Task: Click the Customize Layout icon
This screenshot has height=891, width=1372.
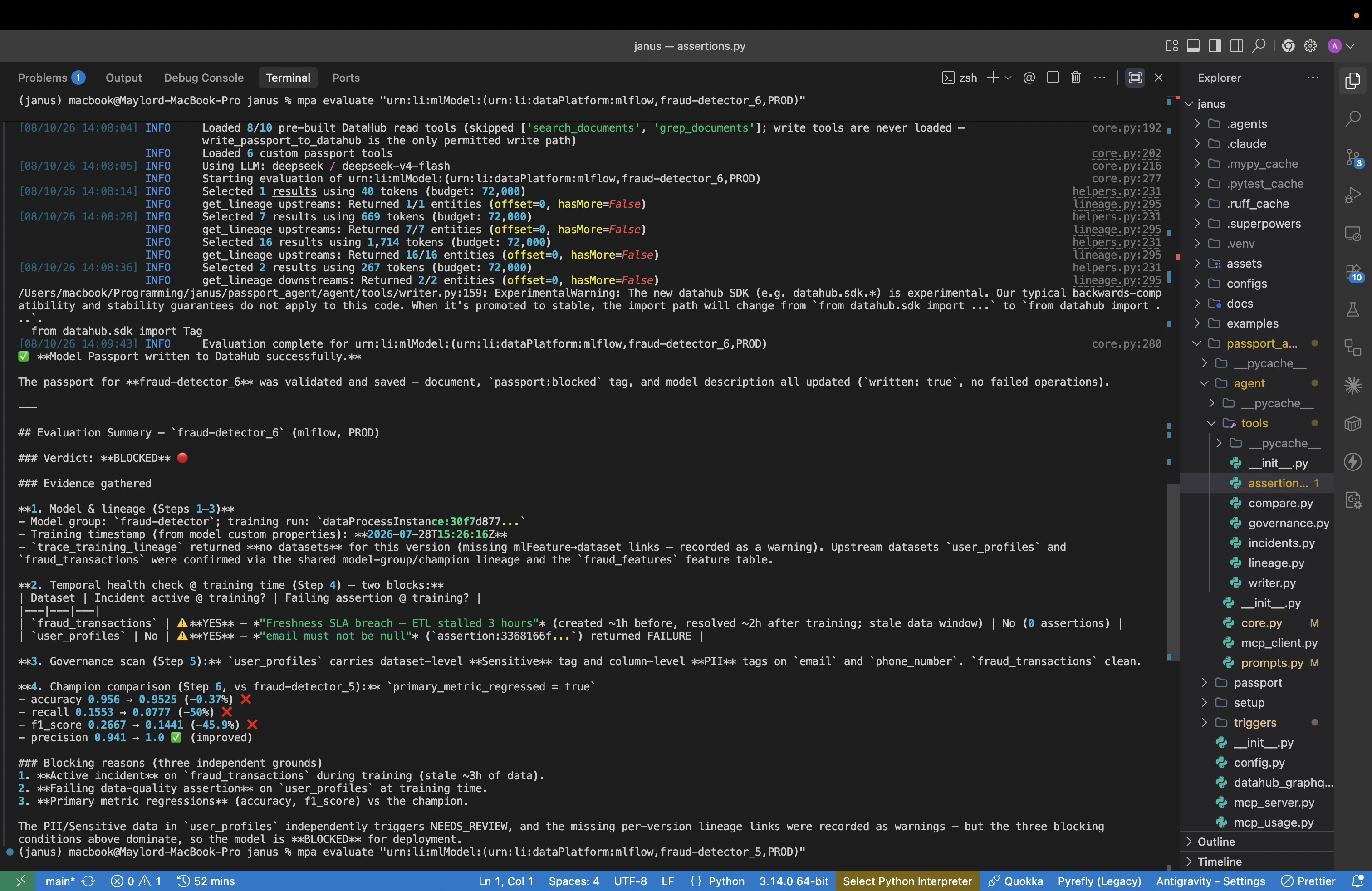Action: [1171, 46]
